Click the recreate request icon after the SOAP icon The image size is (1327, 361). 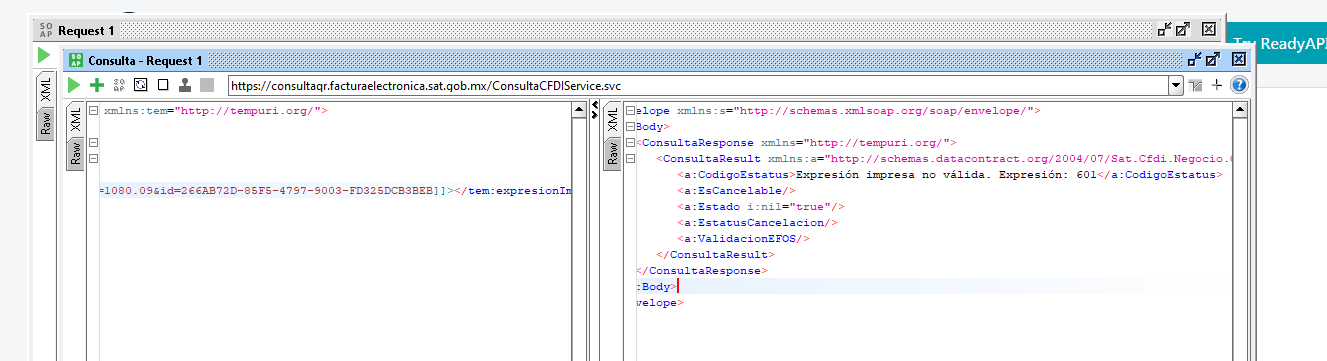141,86
